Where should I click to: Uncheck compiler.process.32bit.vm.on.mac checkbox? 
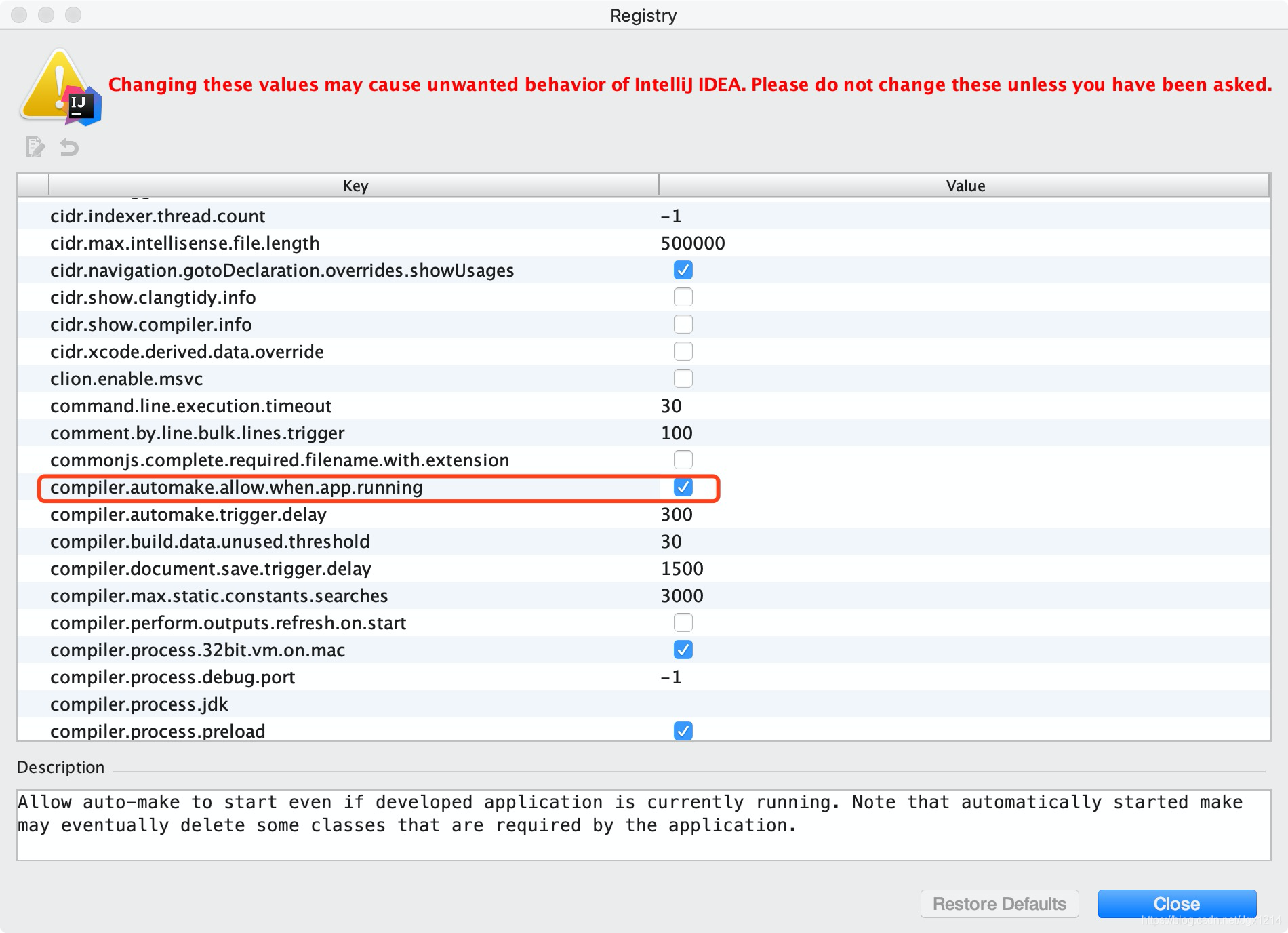click(683, 650)
